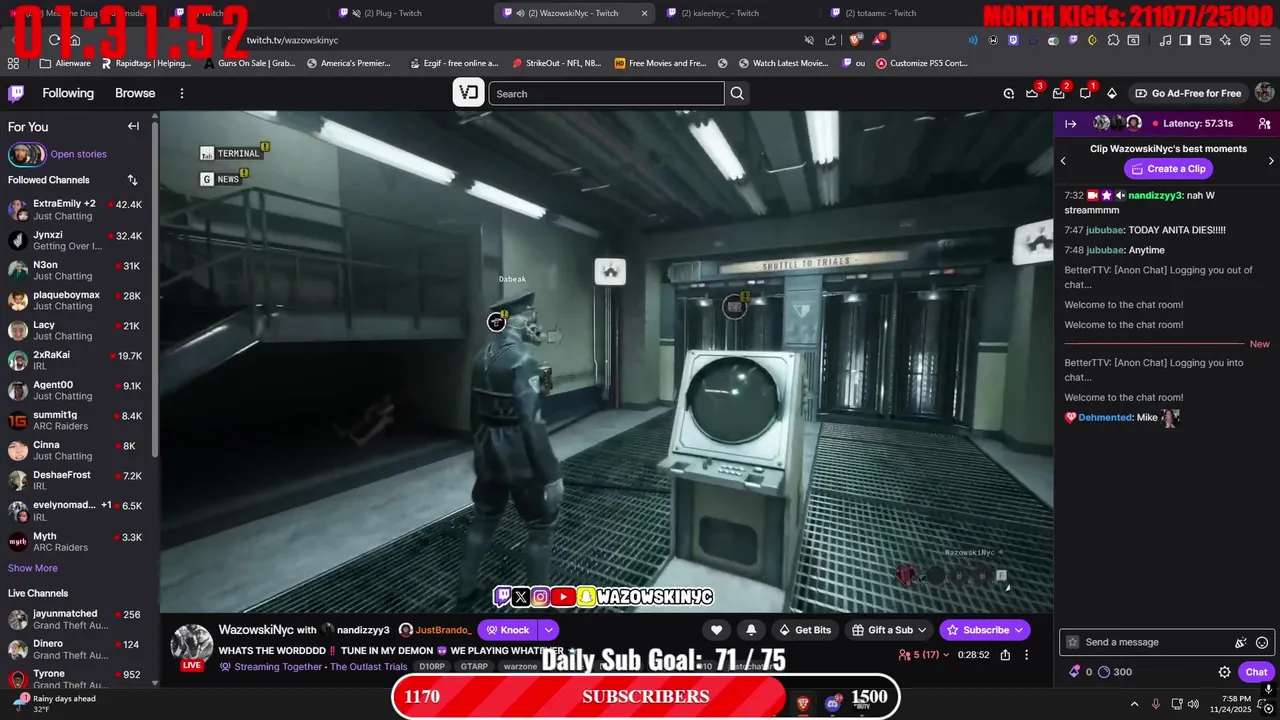Unmute the Plug - Twitch tab
This screenshot has width=1280, height=720.
(x=355, y=13)
